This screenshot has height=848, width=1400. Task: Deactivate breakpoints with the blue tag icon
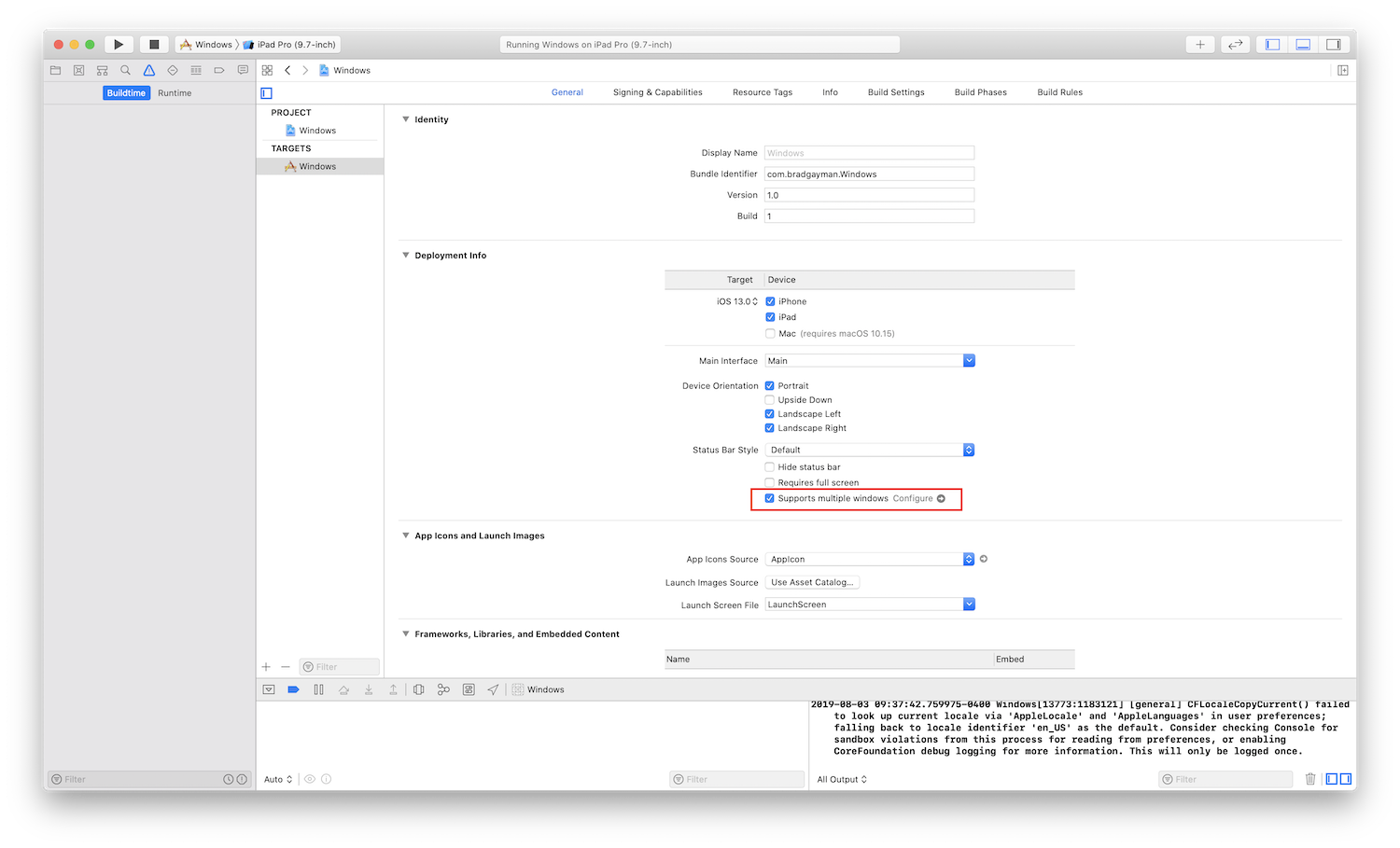[x=293, y=689]
